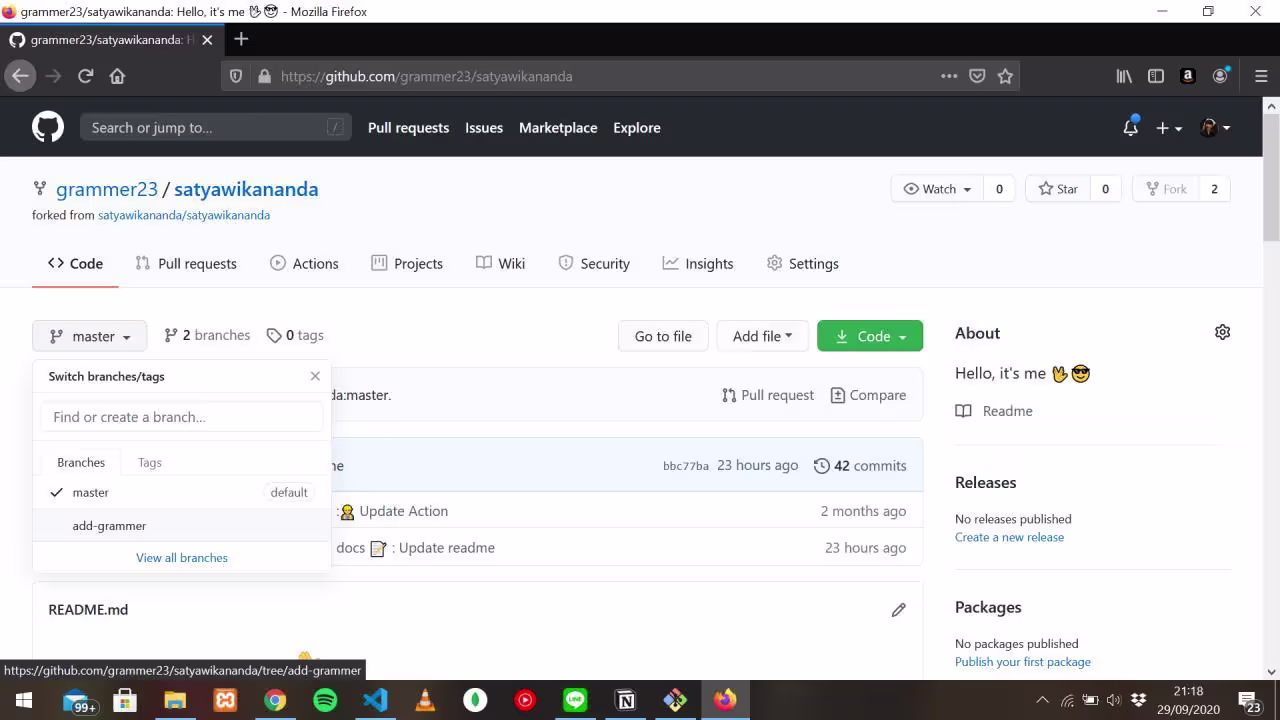This screenshot has height=720, width=1280.
Task: Open a new browser tab
Action: (x=241, y=39)
